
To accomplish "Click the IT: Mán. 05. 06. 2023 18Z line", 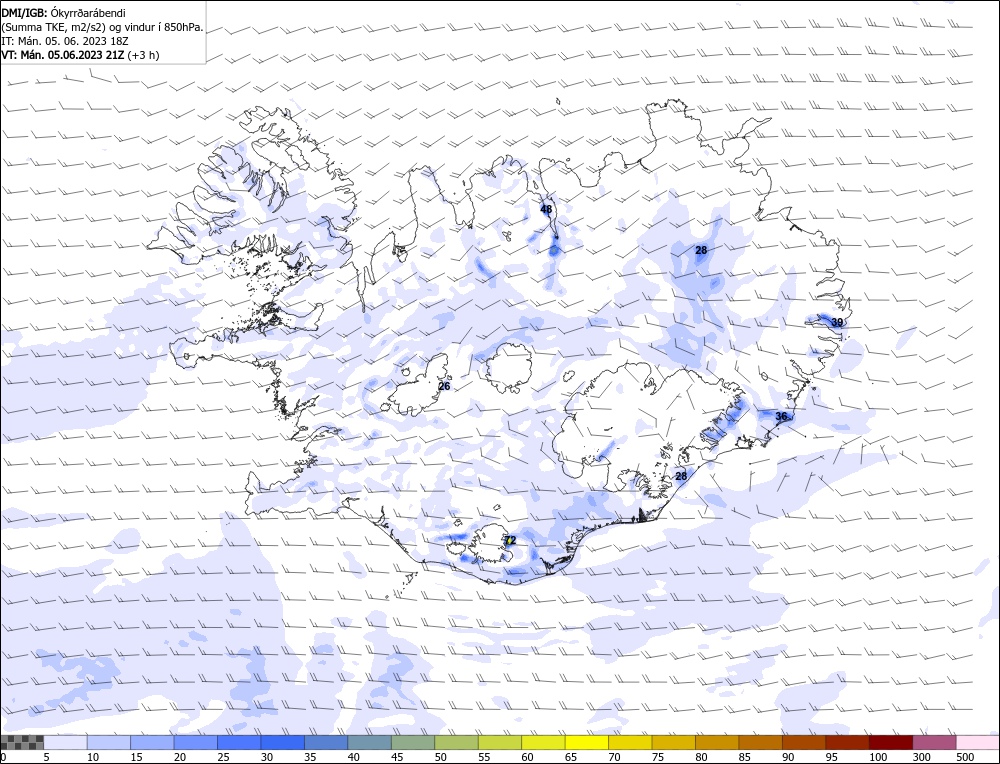I will tap(65, 41).
